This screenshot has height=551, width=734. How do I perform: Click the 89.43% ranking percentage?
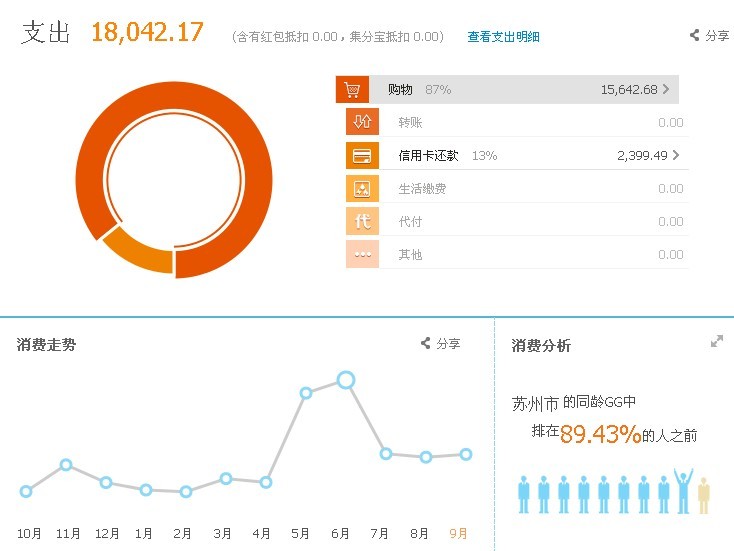pyautogui.click(x=600, y=434)
